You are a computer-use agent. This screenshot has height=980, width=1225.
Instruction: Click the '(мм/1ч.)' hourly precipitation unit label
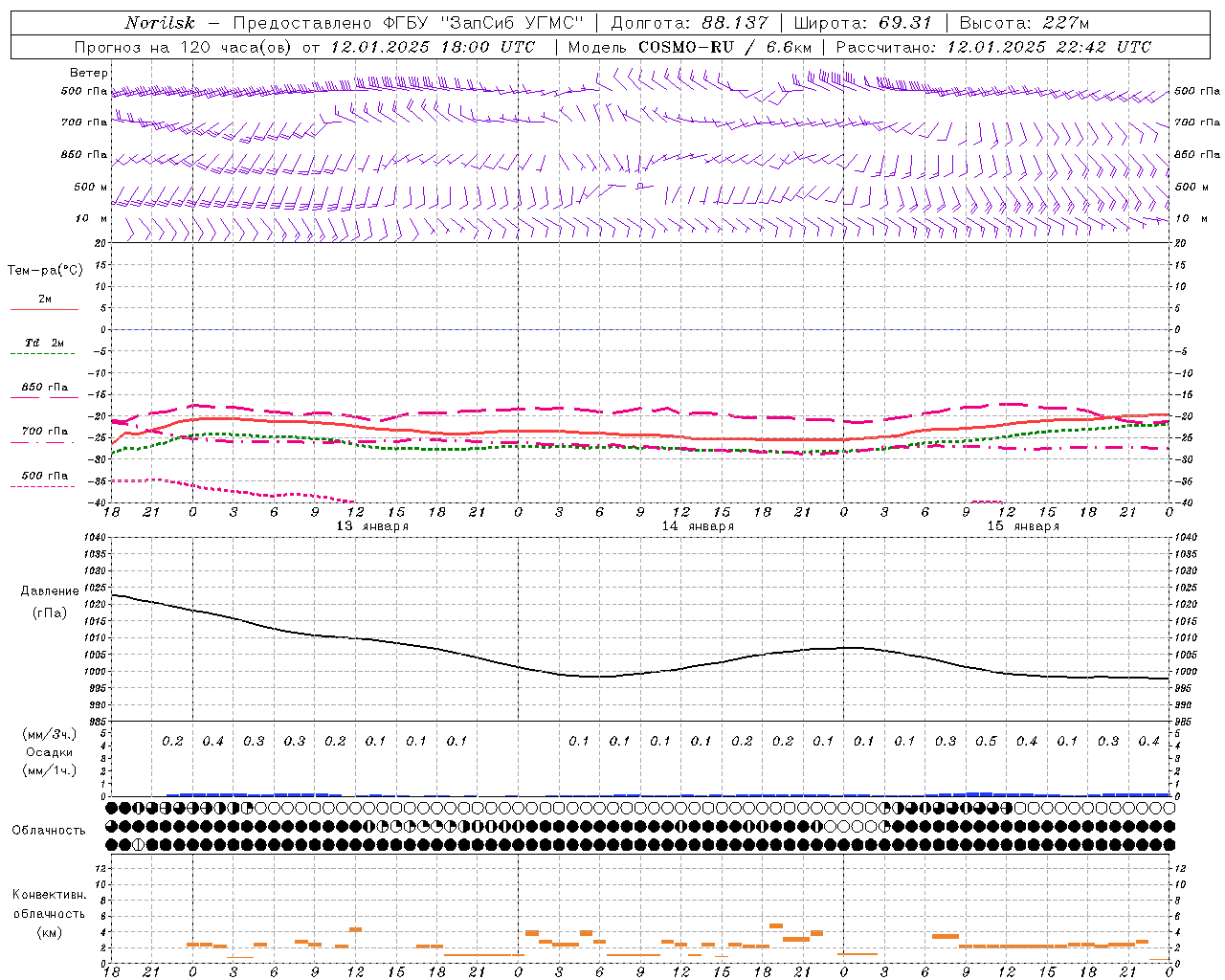[50, 770]
